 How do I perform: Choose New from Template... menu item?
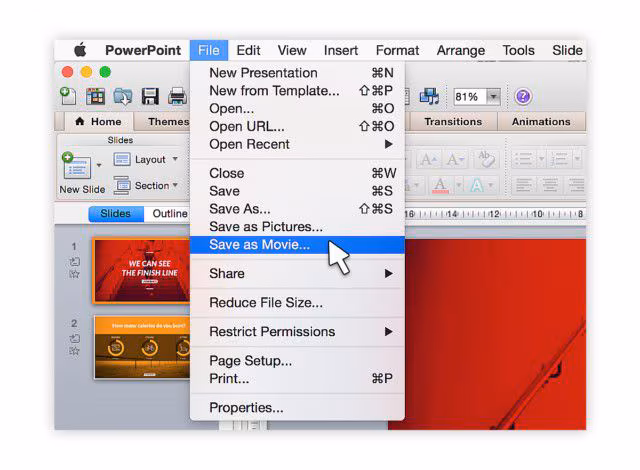[x=297, y=91]
